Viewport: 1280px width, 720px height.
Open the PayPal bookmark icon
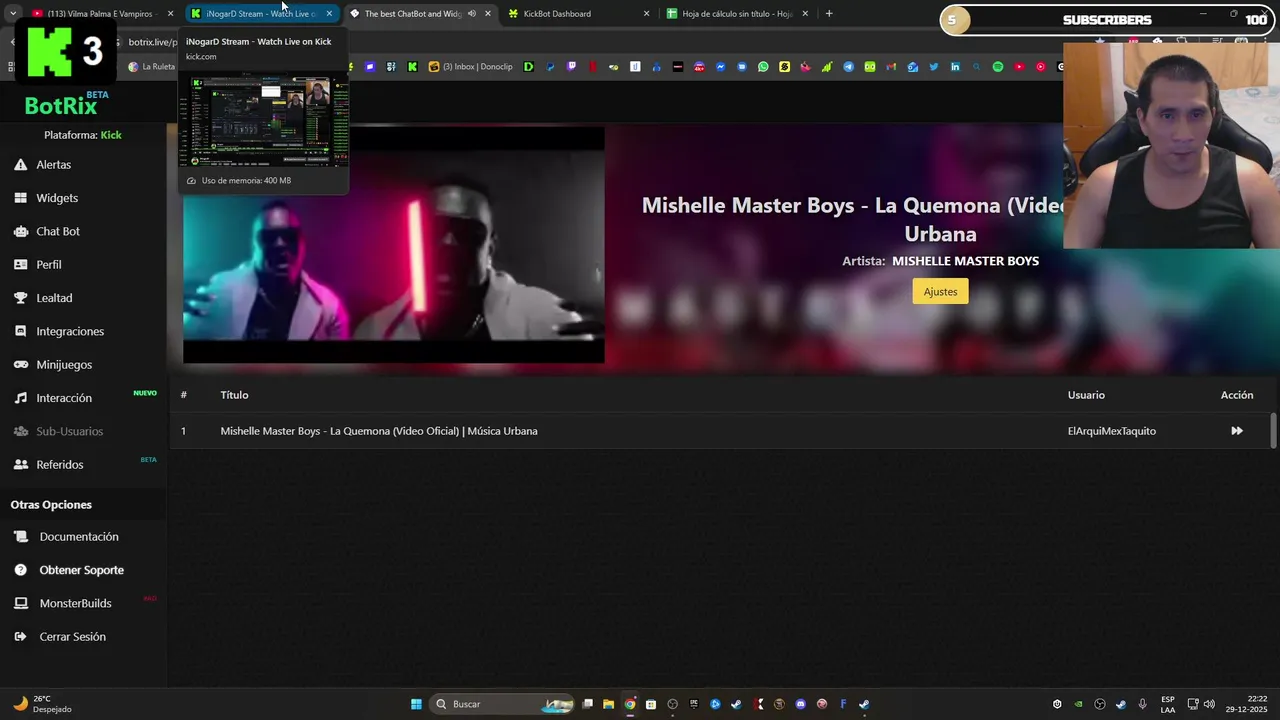(550, 67)
